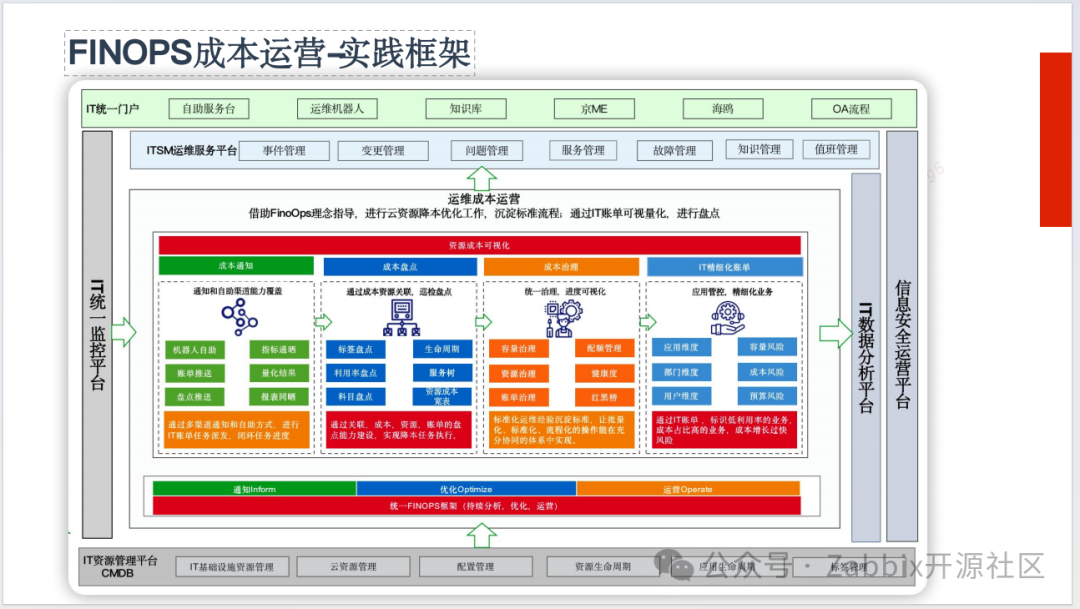Click the 指标通晒 block
This screenshot has width=1080, height=609.
(x=278, y=350)
